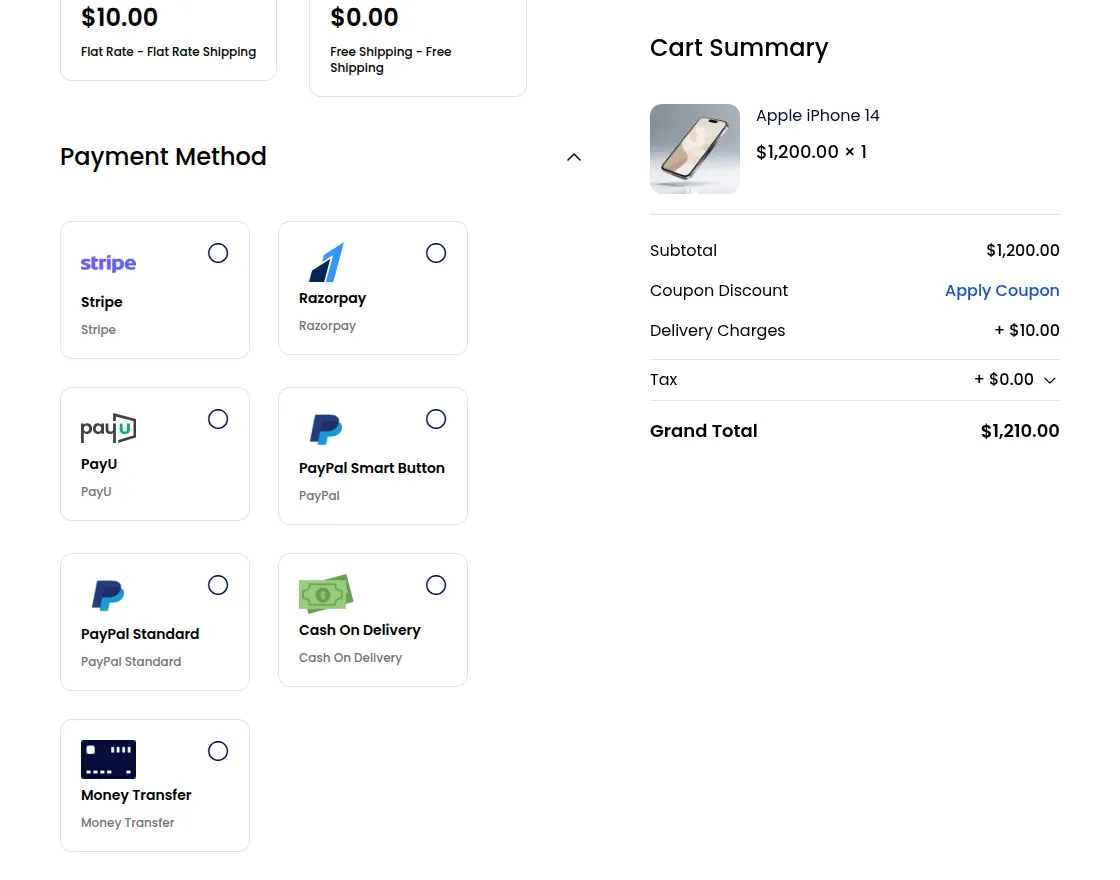Choose PayPal Standard radio option
This screenshot has height=880, width=1120.
(x=218, y=585)
